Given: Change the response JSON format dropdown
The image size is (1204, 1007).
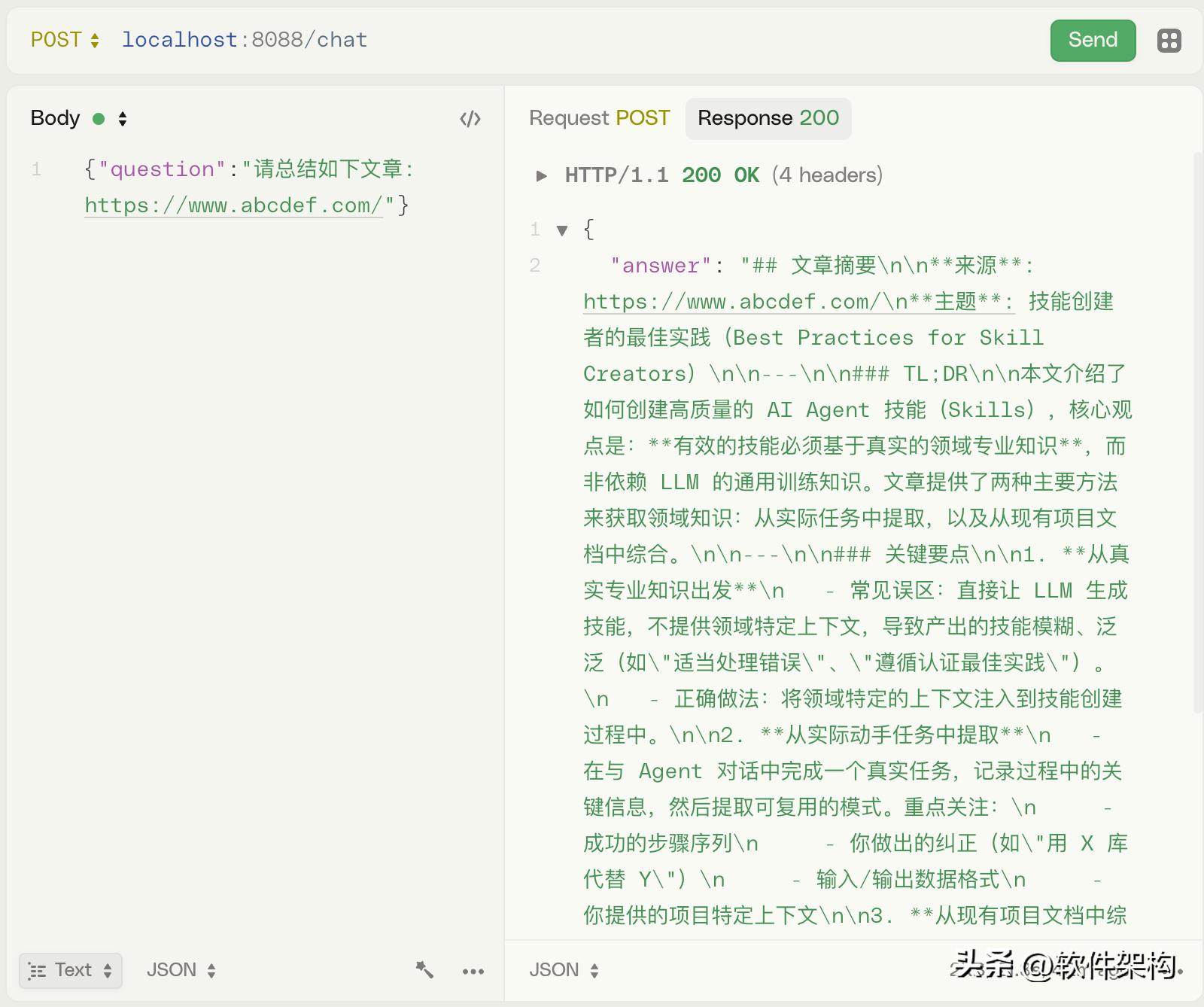Looking at the screenshot, I should point(564,970).
